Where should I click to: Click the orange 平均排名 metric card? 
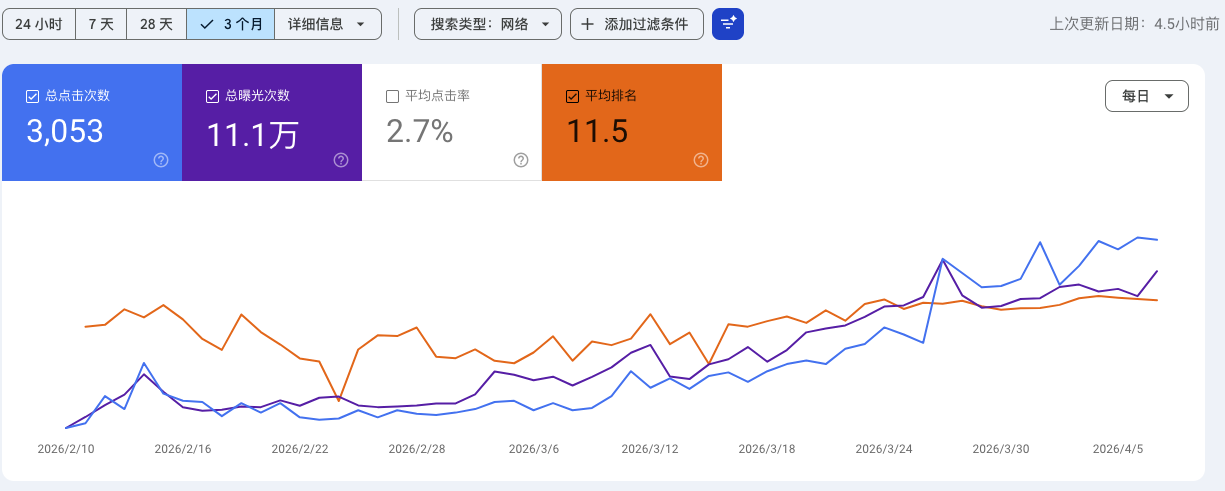click(632, 123)
